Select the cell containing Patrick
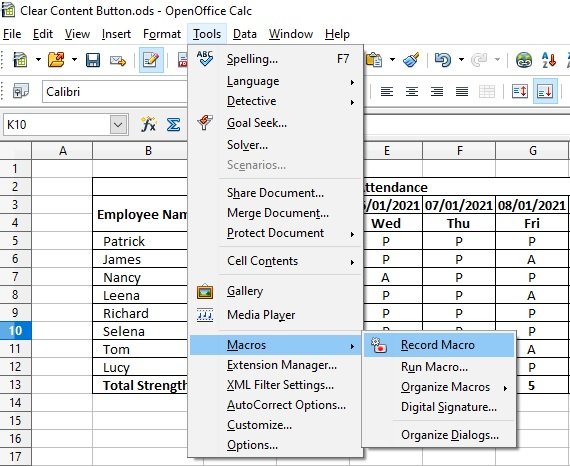 [140, 241]
